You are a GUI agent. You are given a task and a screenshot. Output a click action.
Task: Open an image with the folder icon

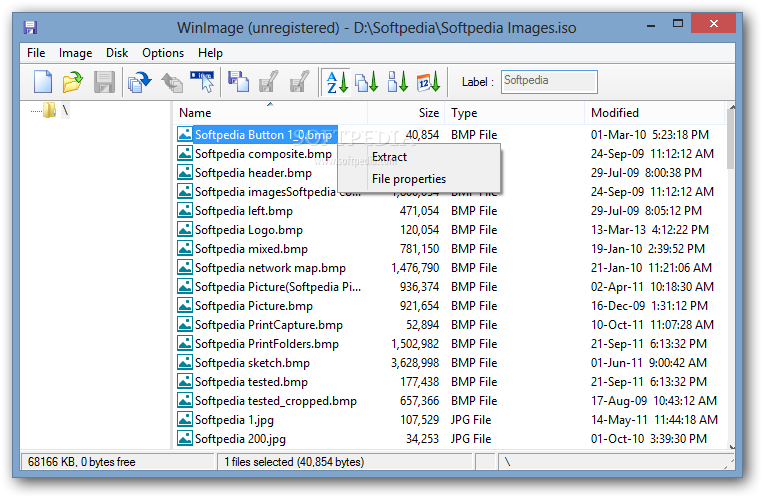pyautogui.click(x=73, y=81)
